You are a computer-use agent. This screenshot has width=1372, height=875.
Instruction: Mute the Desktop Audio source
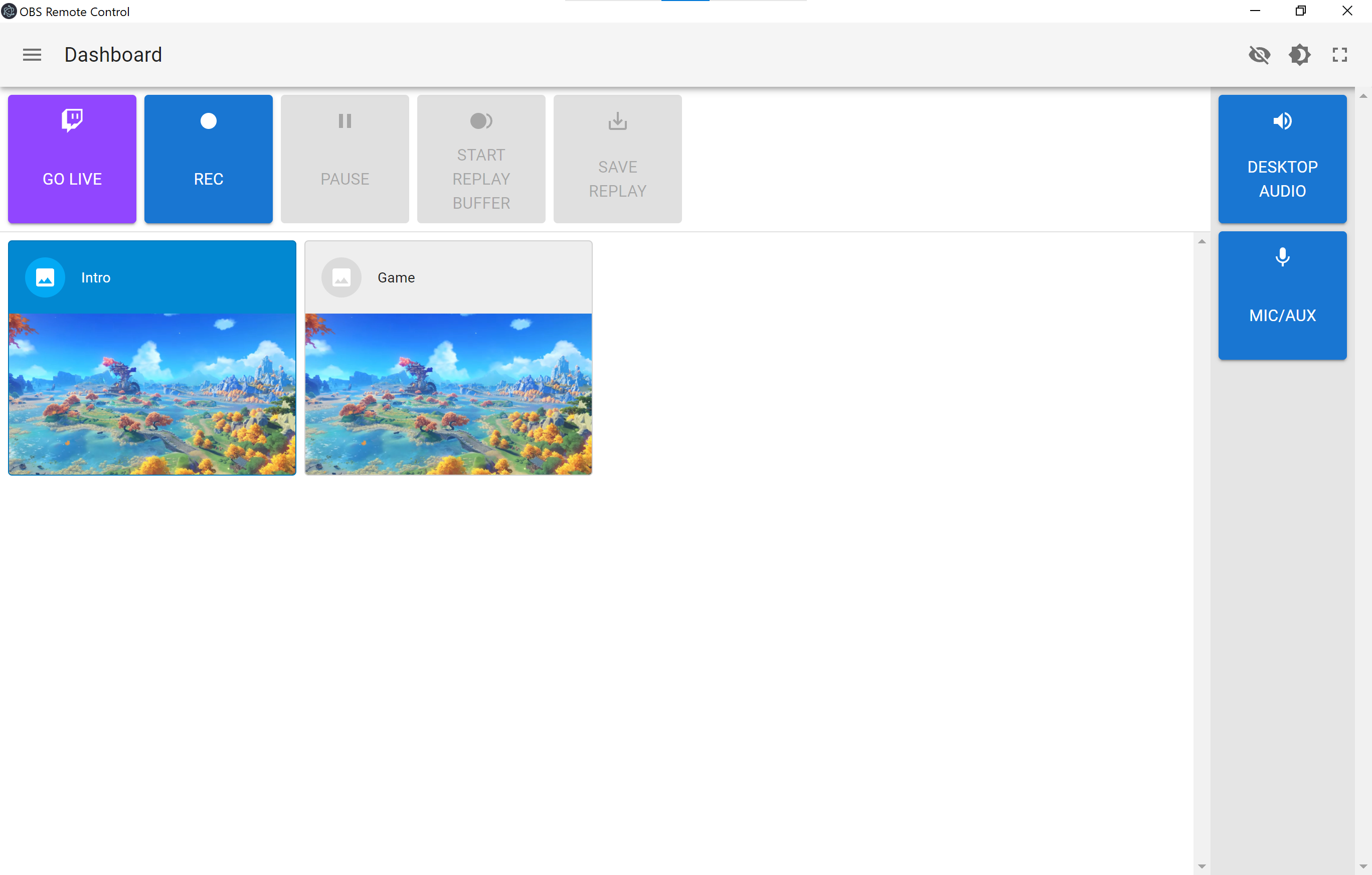pyautogui.click(x=1282, y=159)
